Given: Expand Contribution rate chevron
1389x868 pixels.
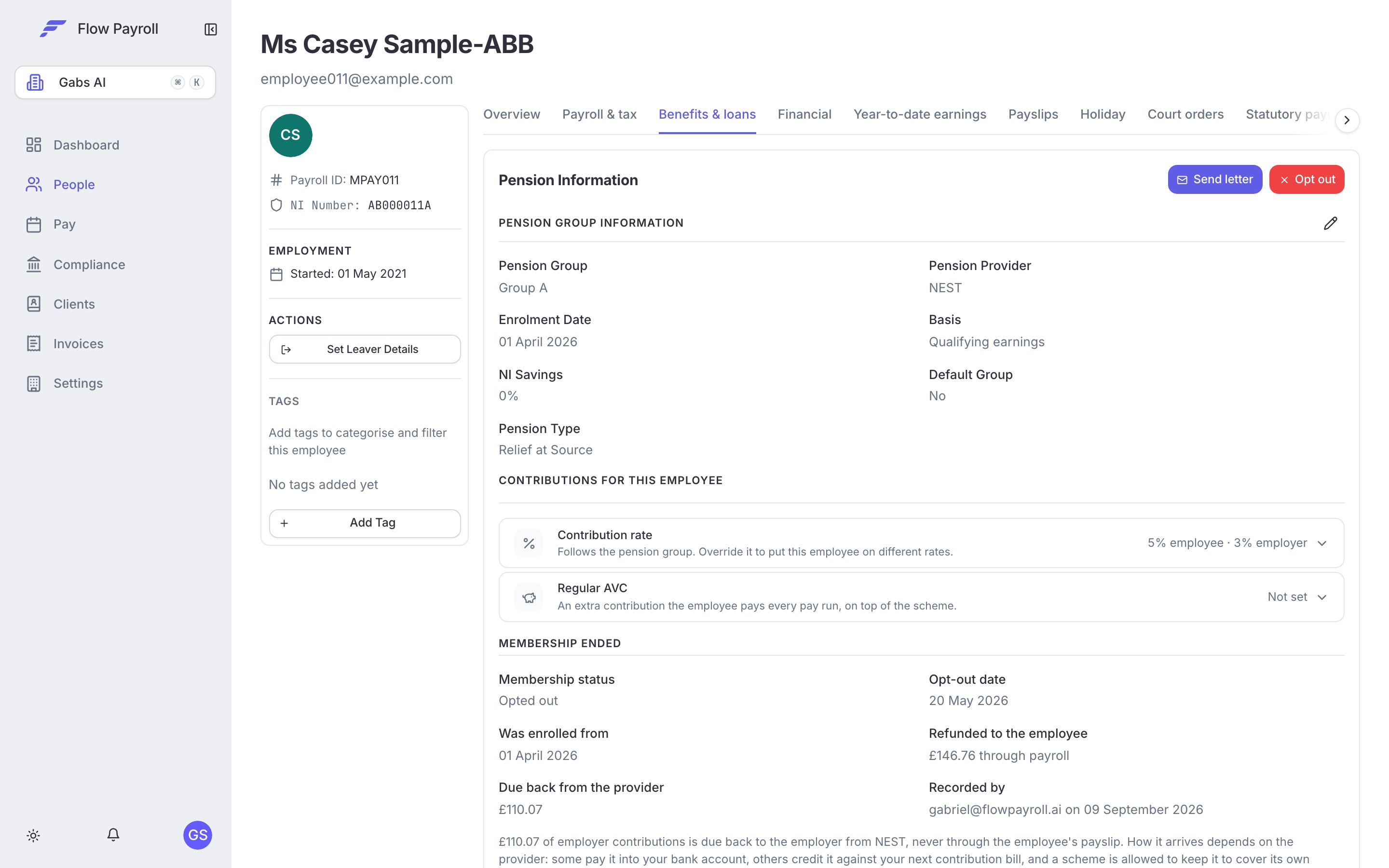Looking at the screenshot, I should 1322,543.
